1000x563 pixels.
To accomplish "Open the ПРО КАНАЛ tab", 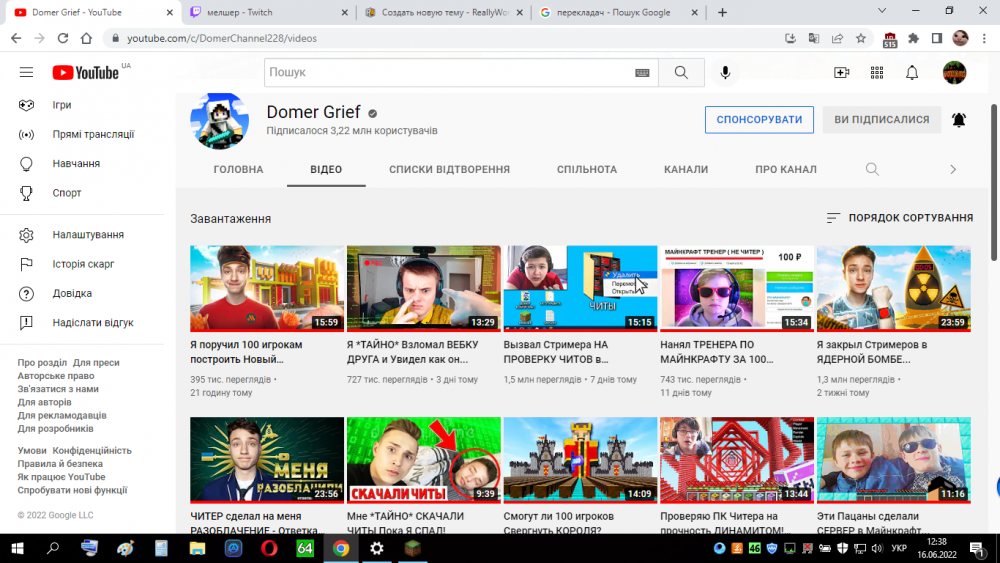I will (786, 170).
